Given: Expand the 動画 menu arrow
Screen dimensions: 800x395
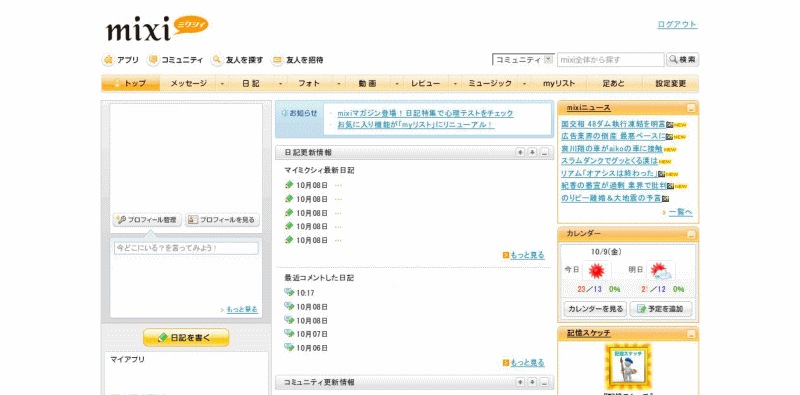Looking at the screenshot, I should coord(397,84).
